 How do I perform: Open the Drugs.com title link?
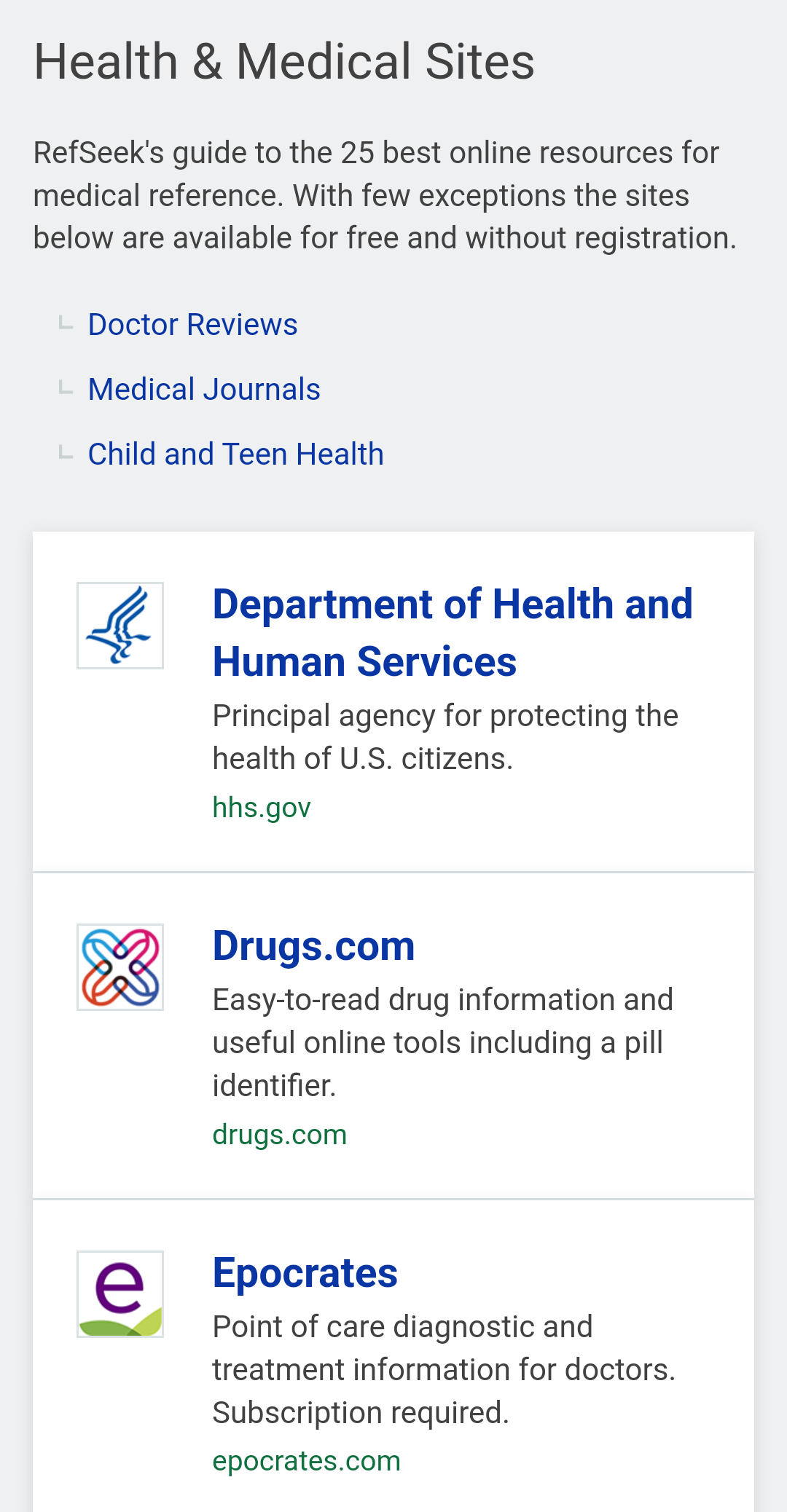(x=313, y=946)
